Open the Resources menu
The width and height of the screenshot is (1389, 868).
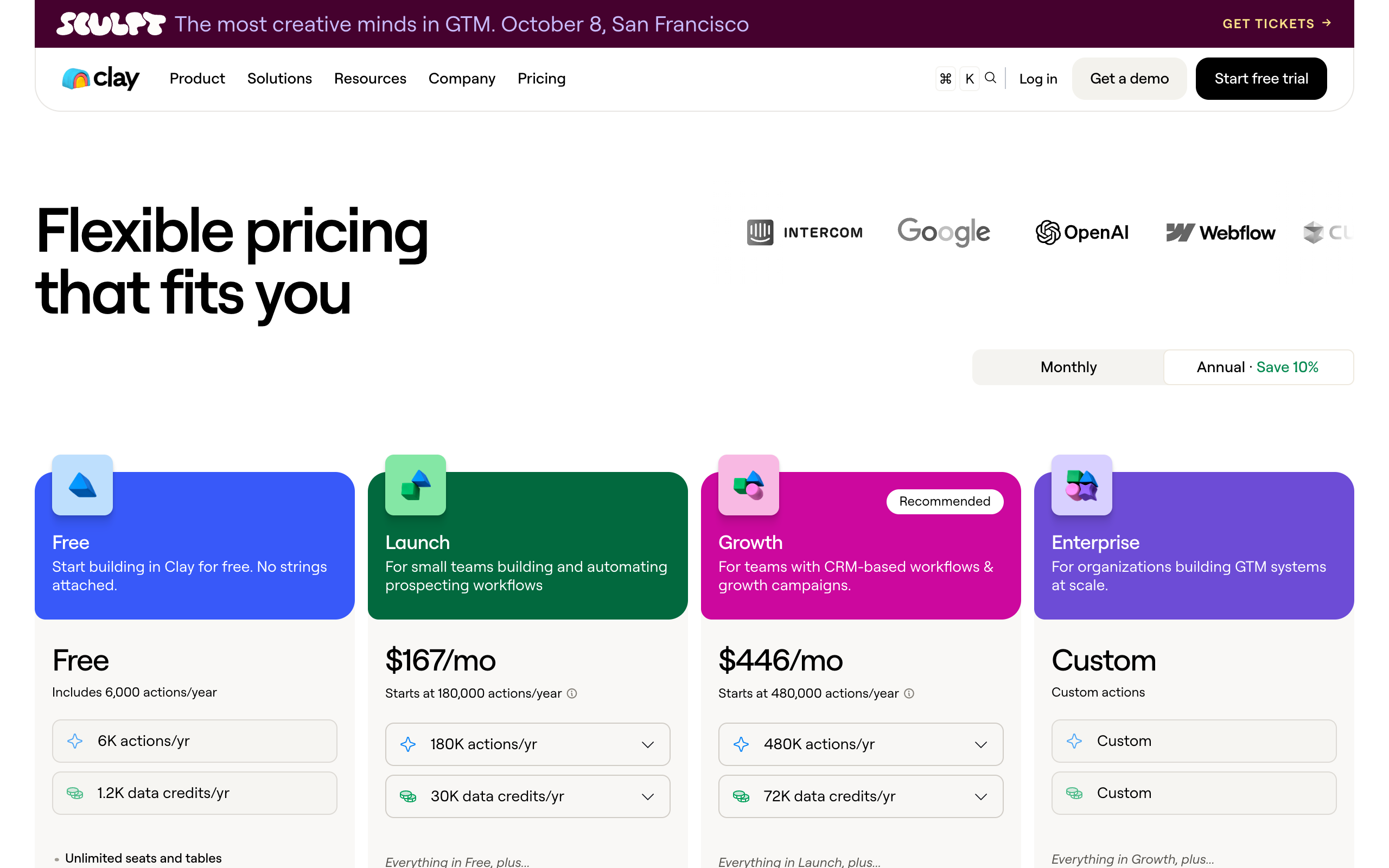tap(370, 79)
